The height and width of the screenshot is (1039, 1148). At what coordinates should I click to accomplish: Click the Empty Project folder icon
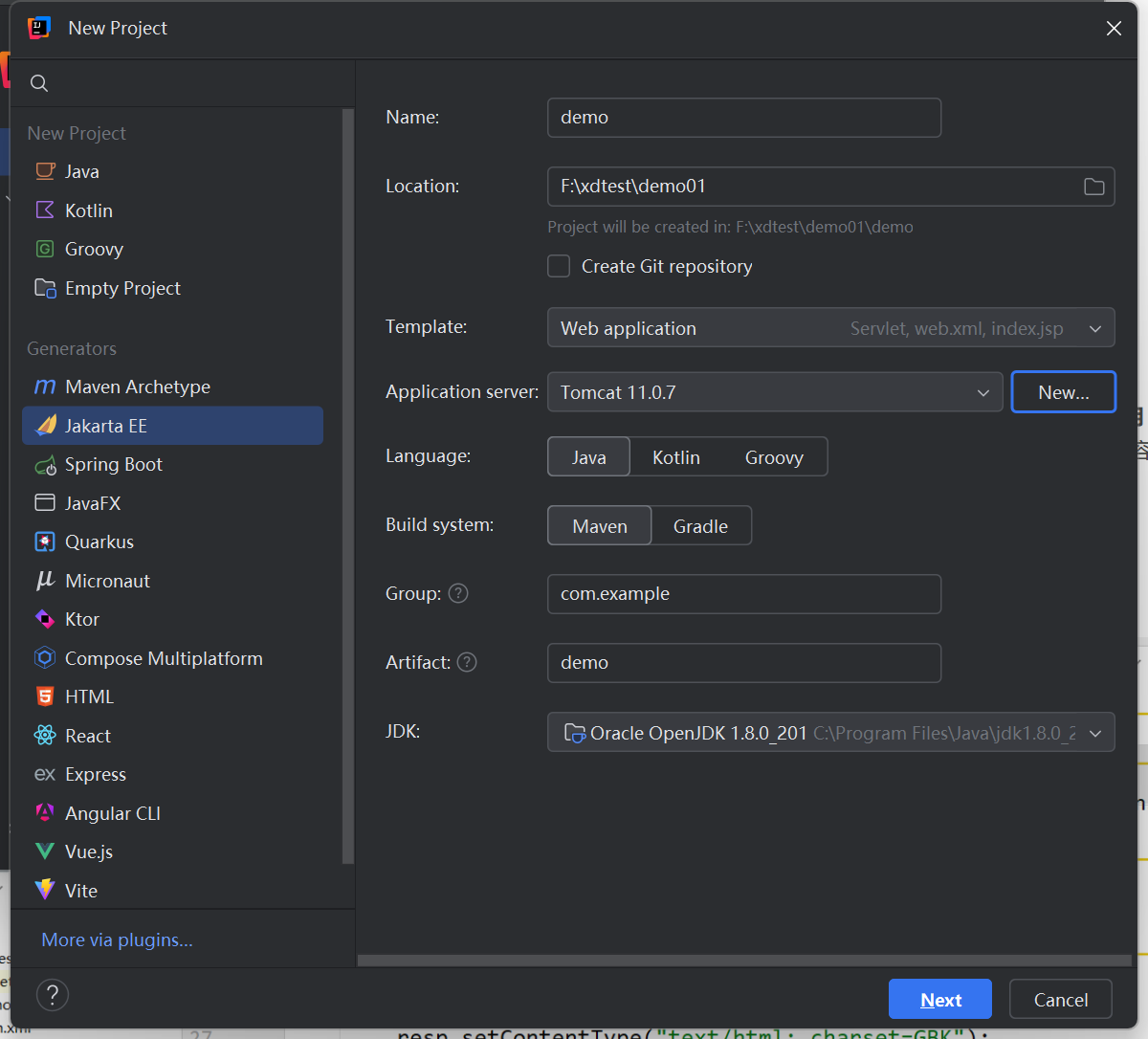[x=45, y=288]
